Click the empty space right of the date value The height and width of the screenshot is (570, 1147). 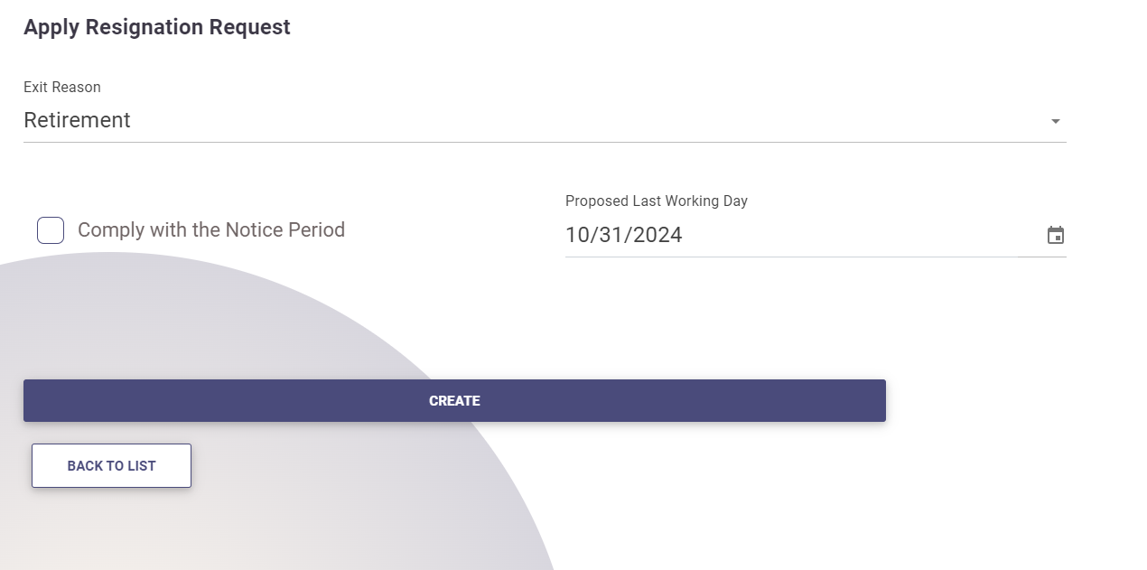tap(860, 235)
